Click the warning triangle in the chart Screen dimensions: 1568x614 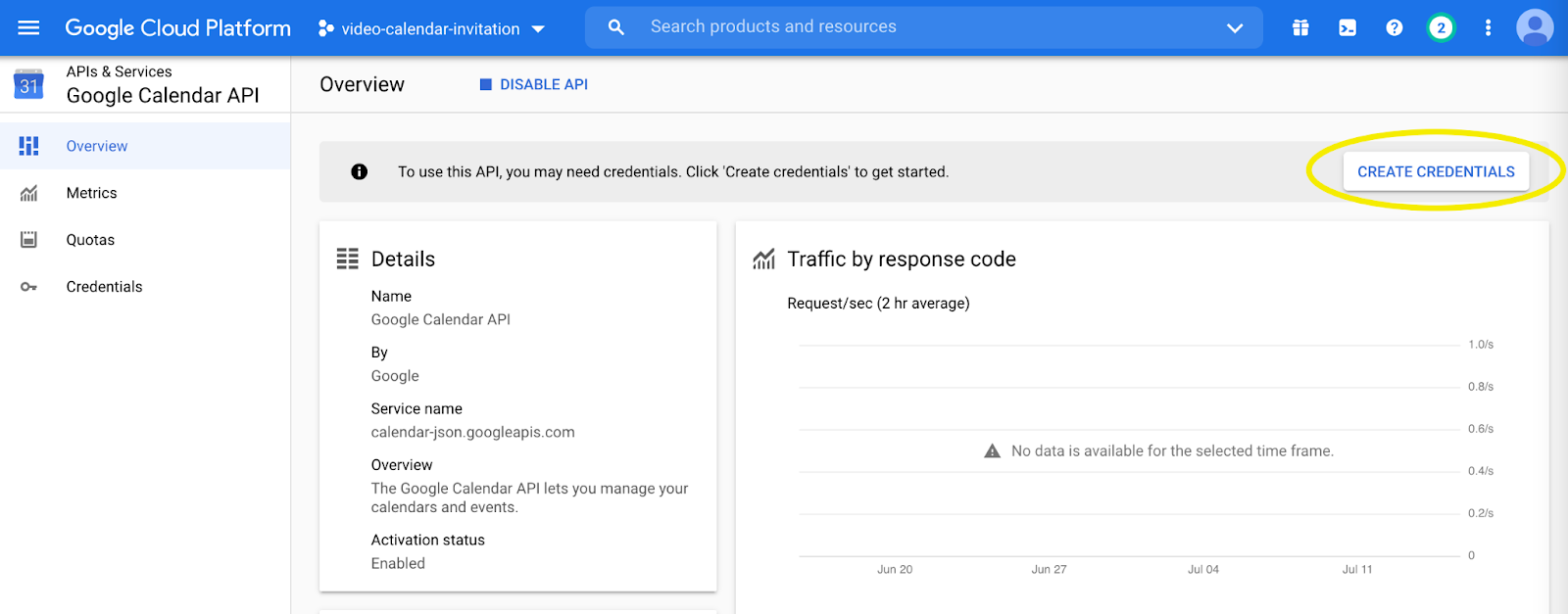click(992, 451)
